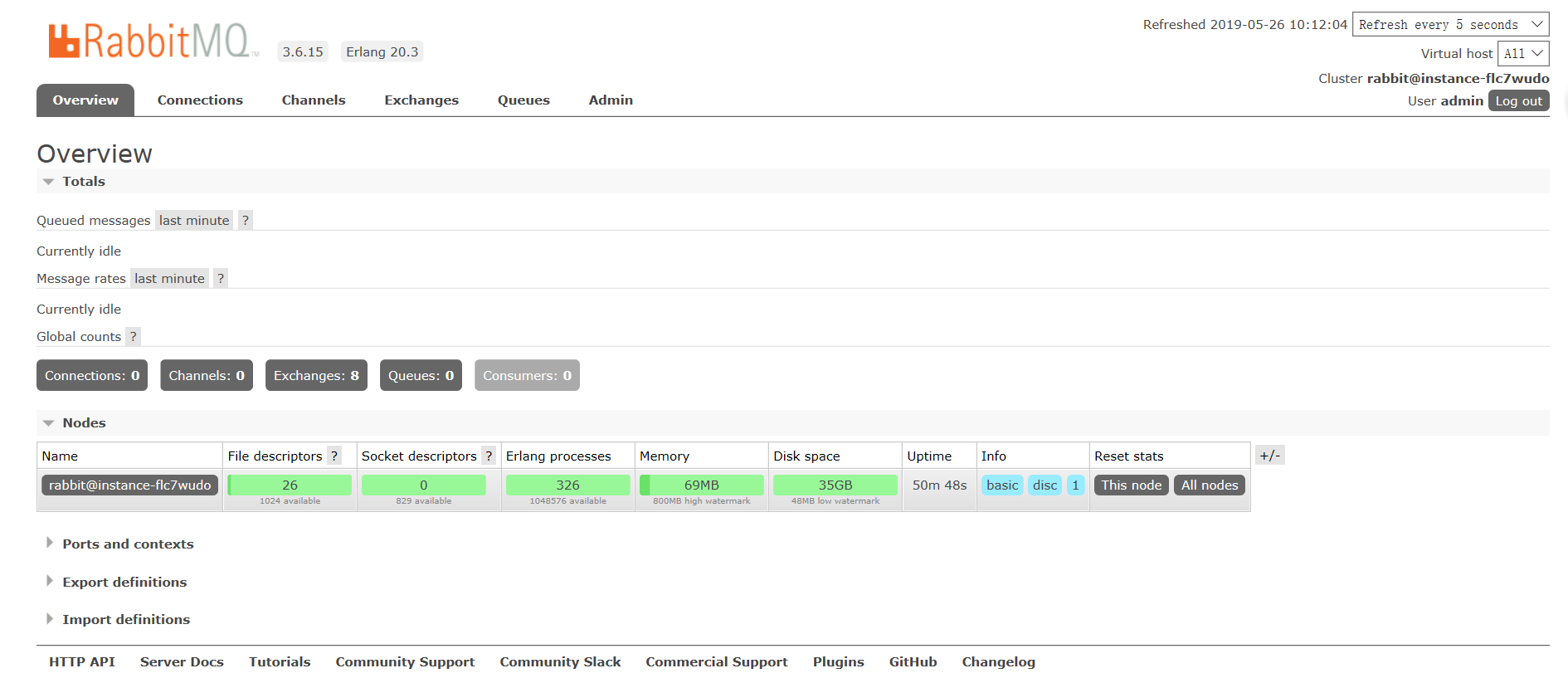The image size is (1568, 678).
Task: Change Message rates last minute range
Action: click(x=169, y=278)
